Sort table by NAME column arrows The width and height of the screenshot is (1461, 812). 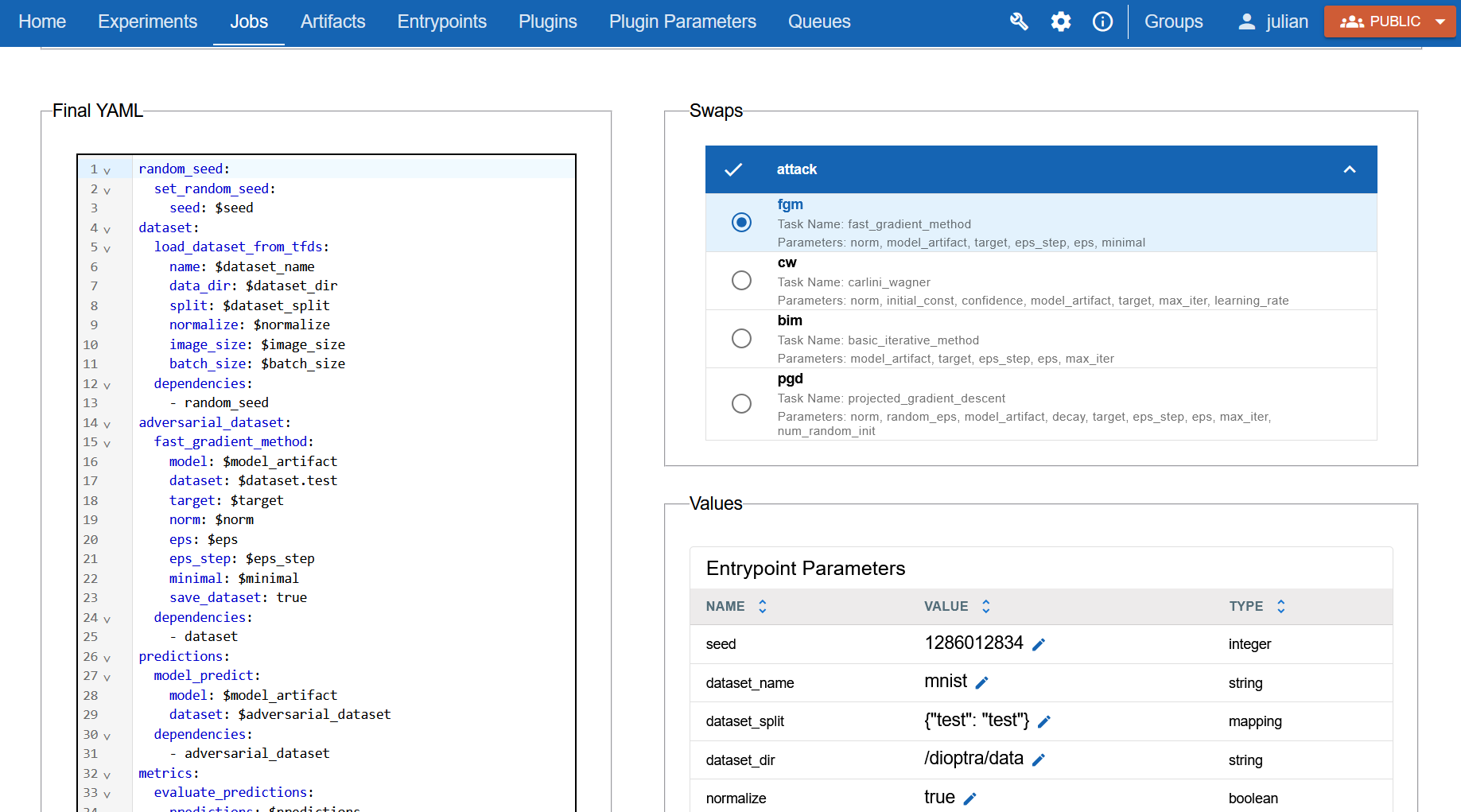tap(763, 606)
